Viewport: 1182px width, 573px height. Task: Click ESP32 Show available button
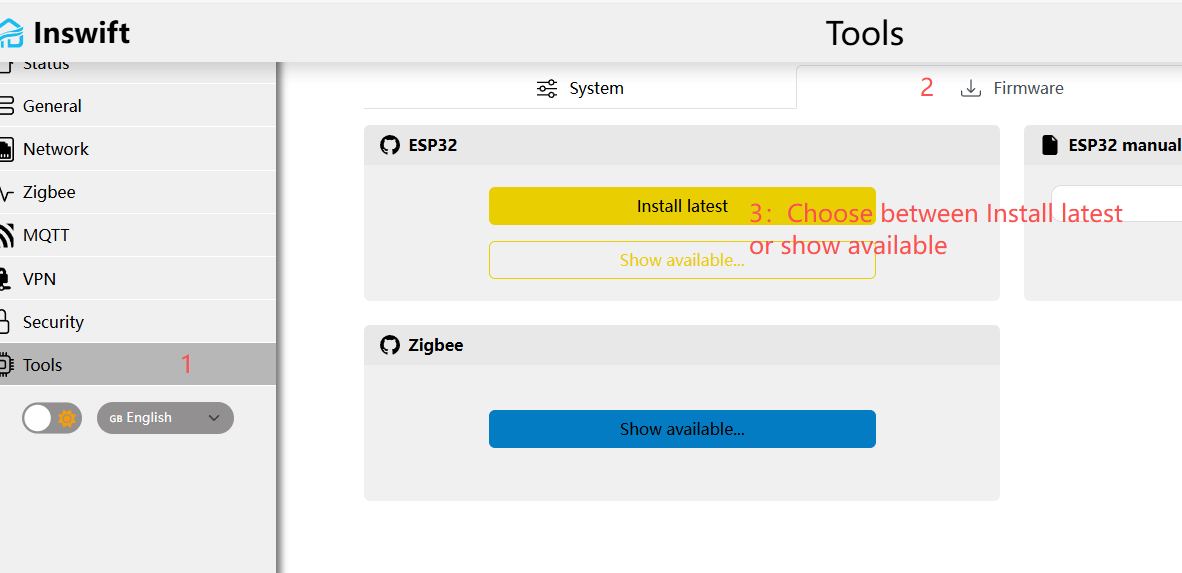point(682,260)
